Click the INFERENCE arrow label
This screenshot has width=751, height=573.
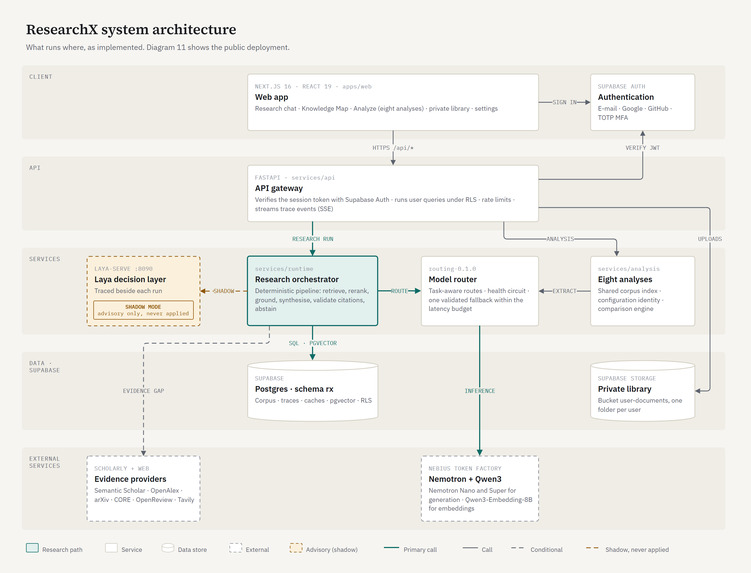[x=479, y=391]
